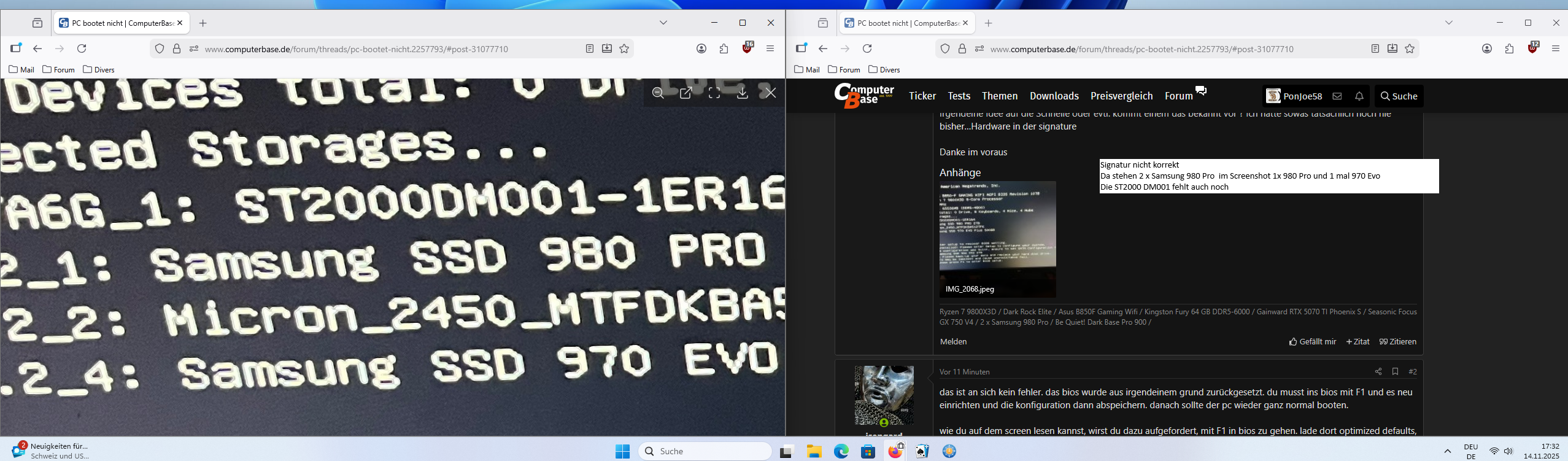Go back in the right Firefox window
Screen dimensions: 1568x461
(823, 48)
